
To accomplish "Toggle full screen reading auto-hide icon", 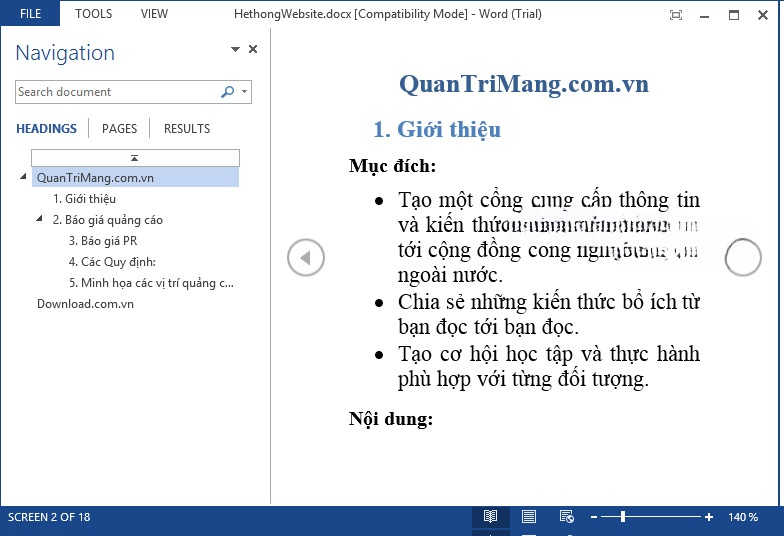I will pyautogui.click(x=676, y=15).
